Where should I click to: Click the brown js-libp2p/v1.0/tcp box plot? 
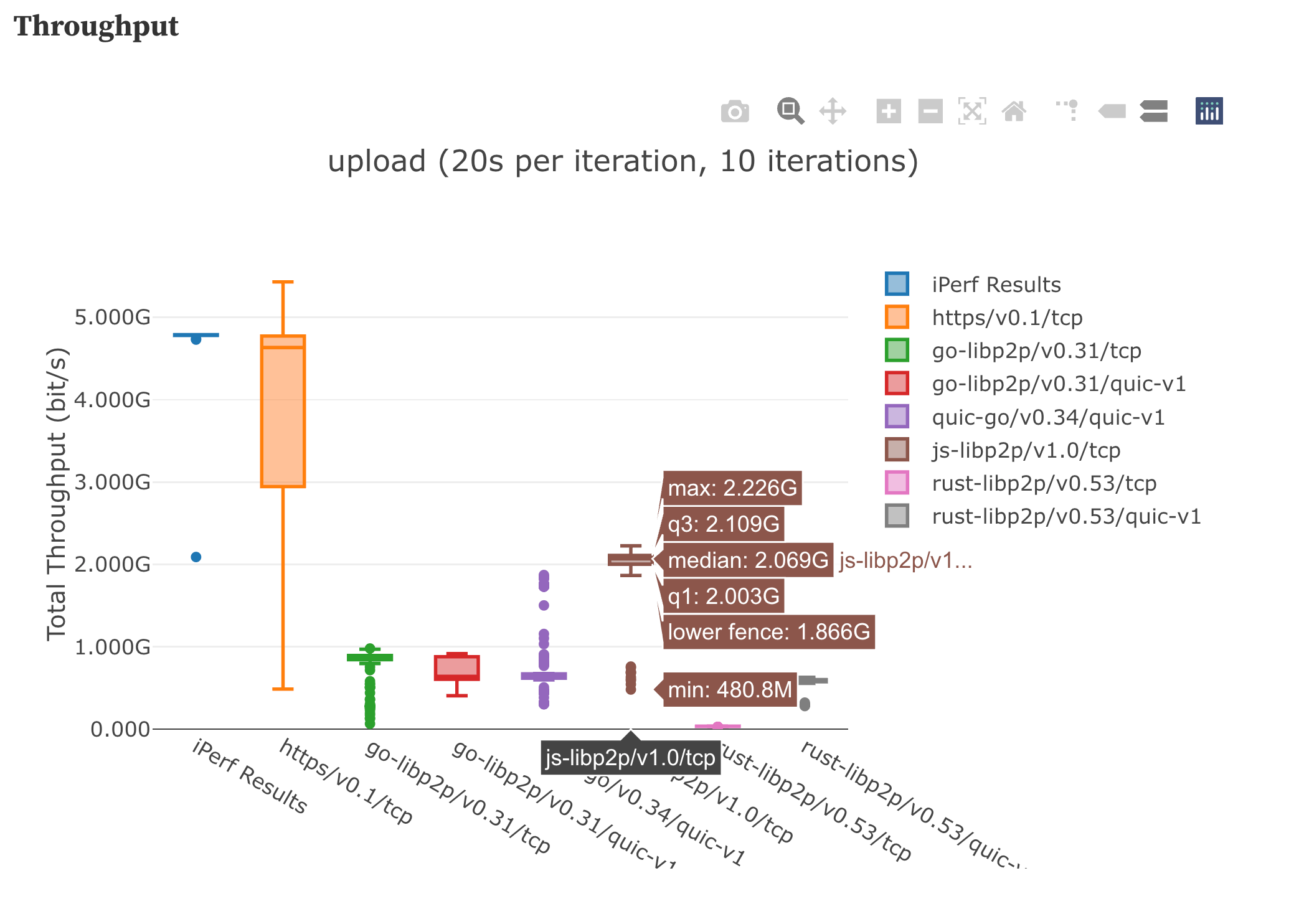pos(629,560)
